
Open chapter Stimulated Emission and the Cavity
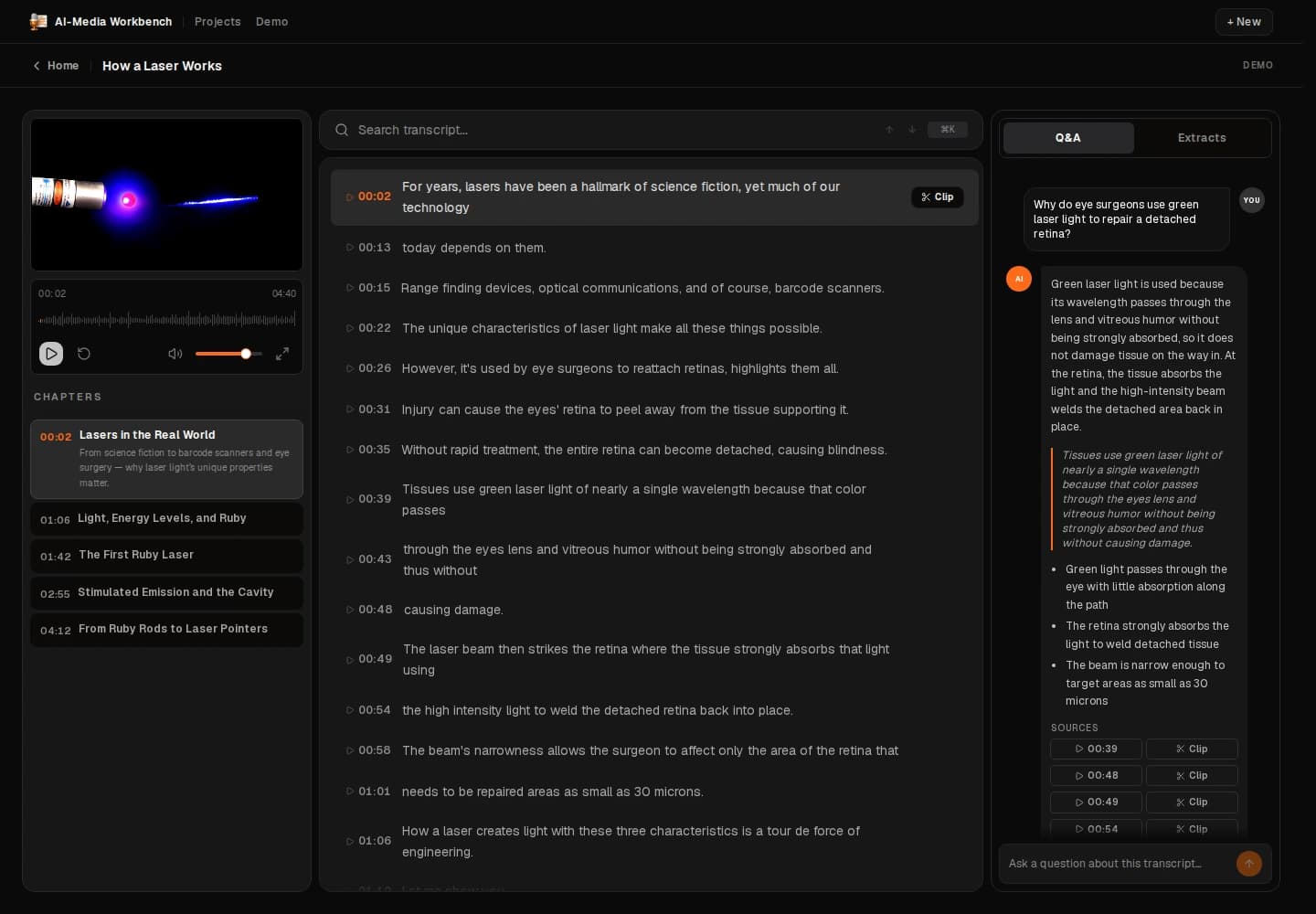167,592
